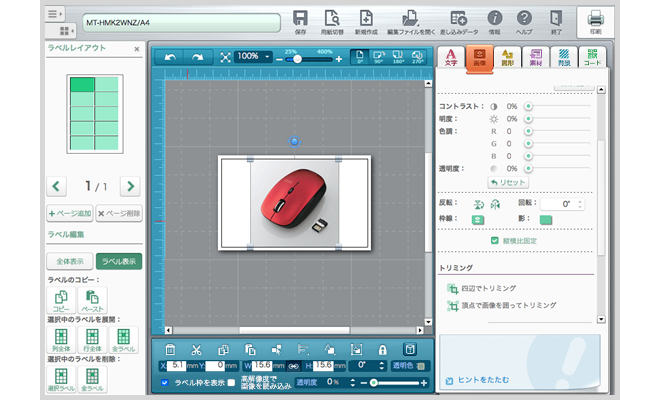Image resolution: width=660 pixels, height=400 pixels.
Task: Open 背景 background tab
Action: [564, 58]
